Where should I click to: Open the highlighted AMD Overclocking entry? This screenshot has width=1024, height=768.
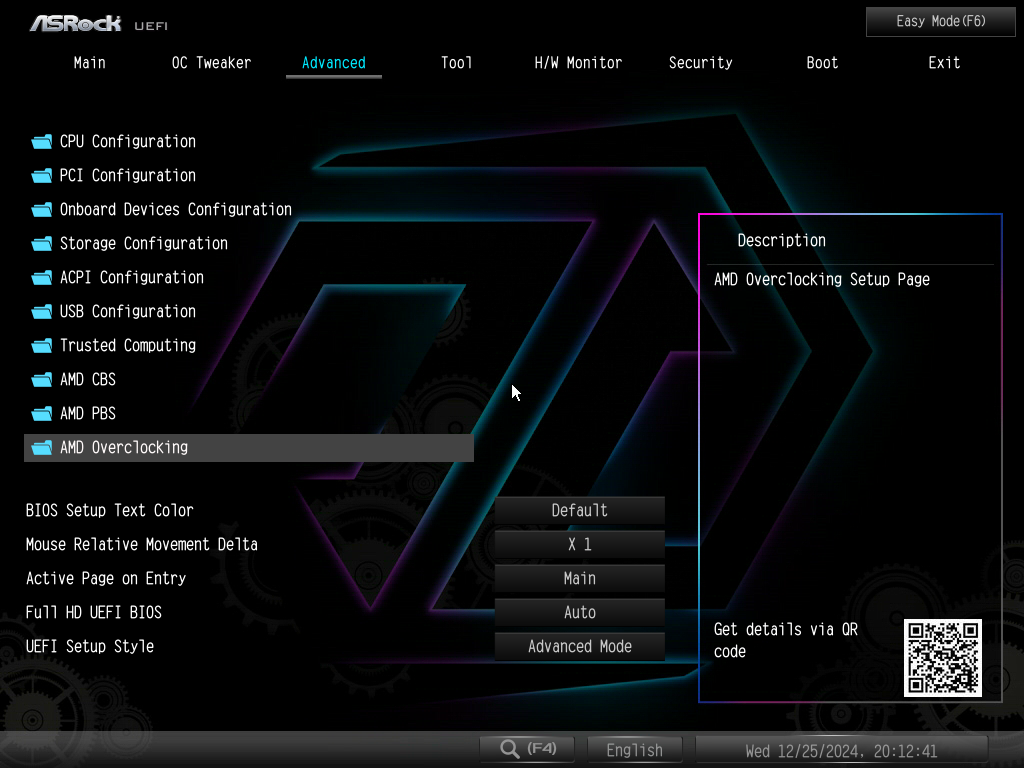click(x=249, y=447)
